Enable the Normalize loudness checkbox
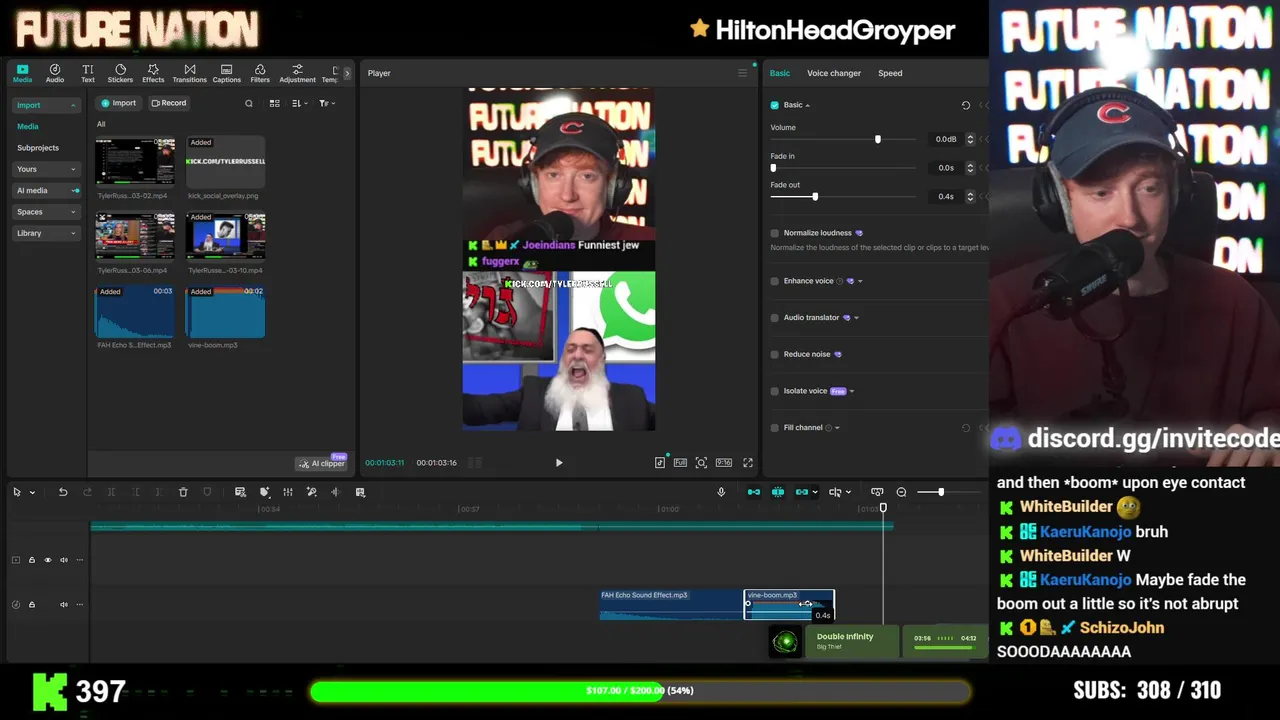Image resolution: width=1280 pixels, height=720 pixels. click(x=775, y=233)
